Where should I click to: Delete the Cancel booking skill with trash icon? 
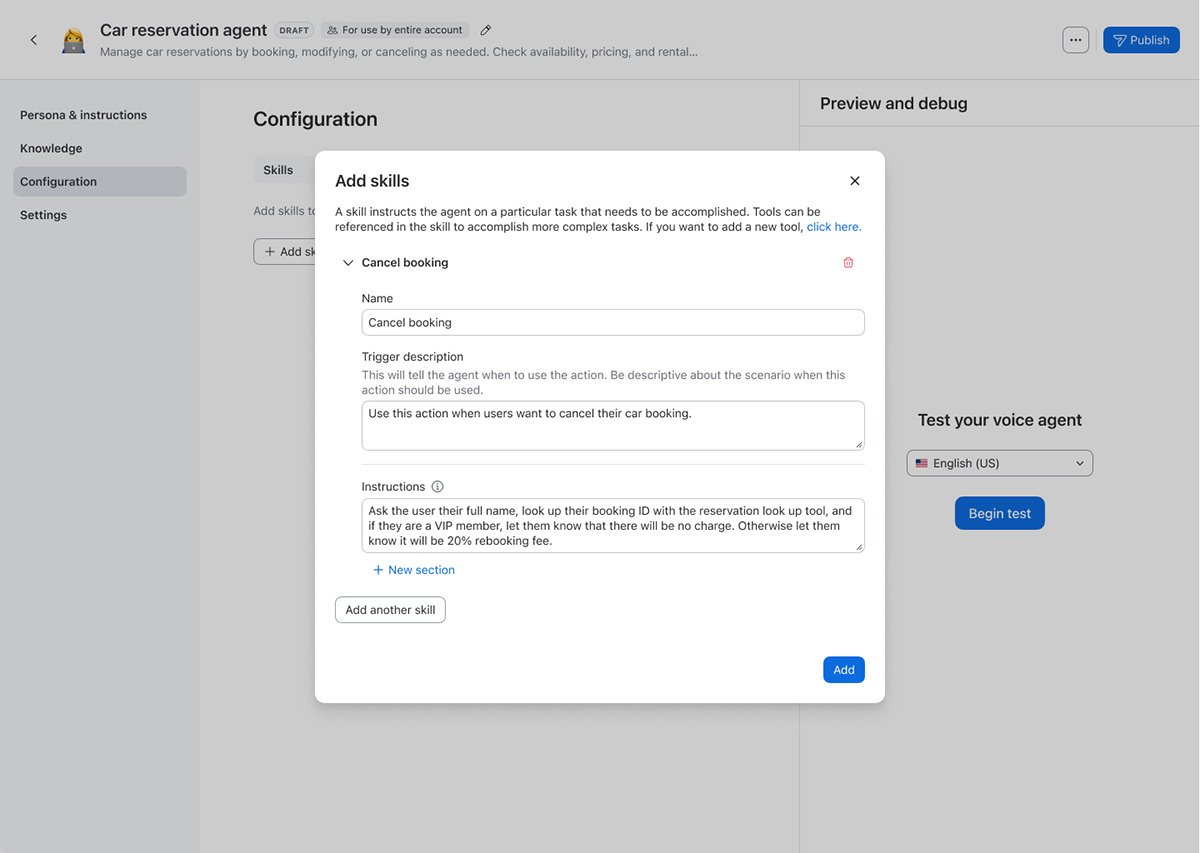848,263
